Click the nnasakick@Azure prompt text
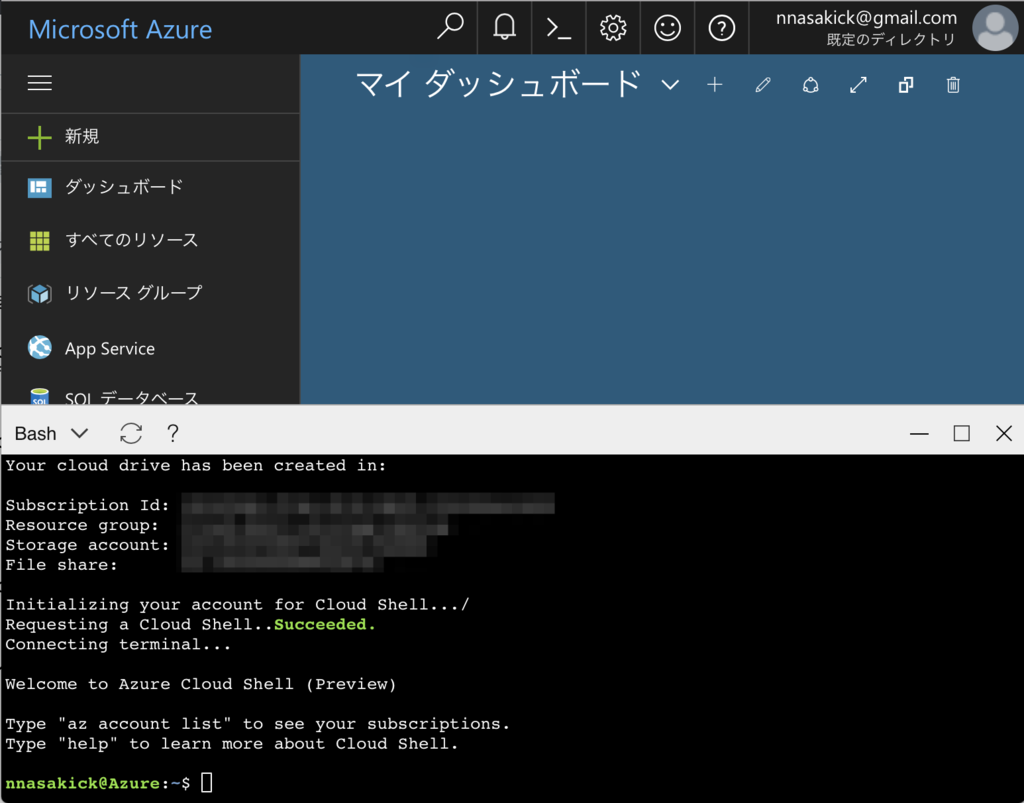Viewport: 1024px width, 803px height. 82,783
